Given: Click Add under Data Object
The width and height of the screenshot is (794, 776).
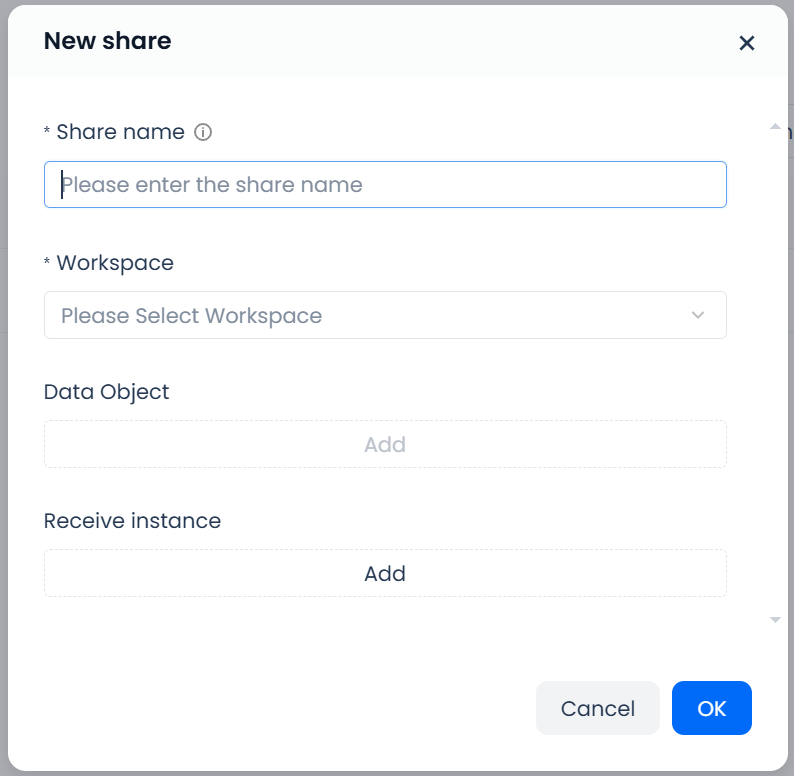Looking at the screenshot, I should click(x=385, y=444).
